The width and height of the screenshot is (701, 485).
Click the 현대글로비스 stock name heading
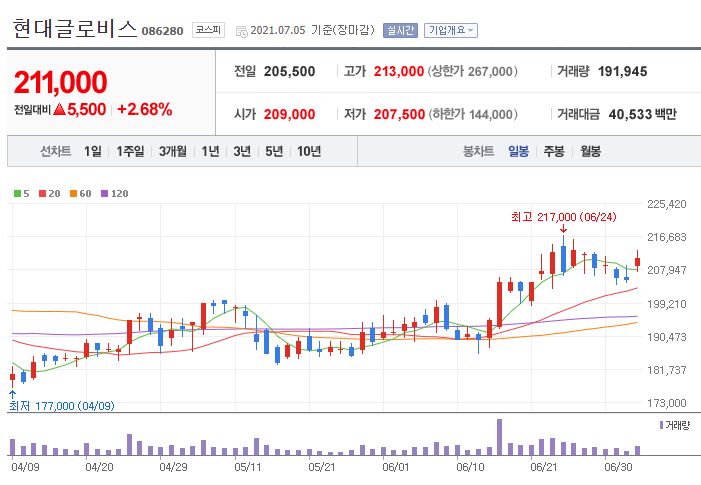(x=74, y=29)
